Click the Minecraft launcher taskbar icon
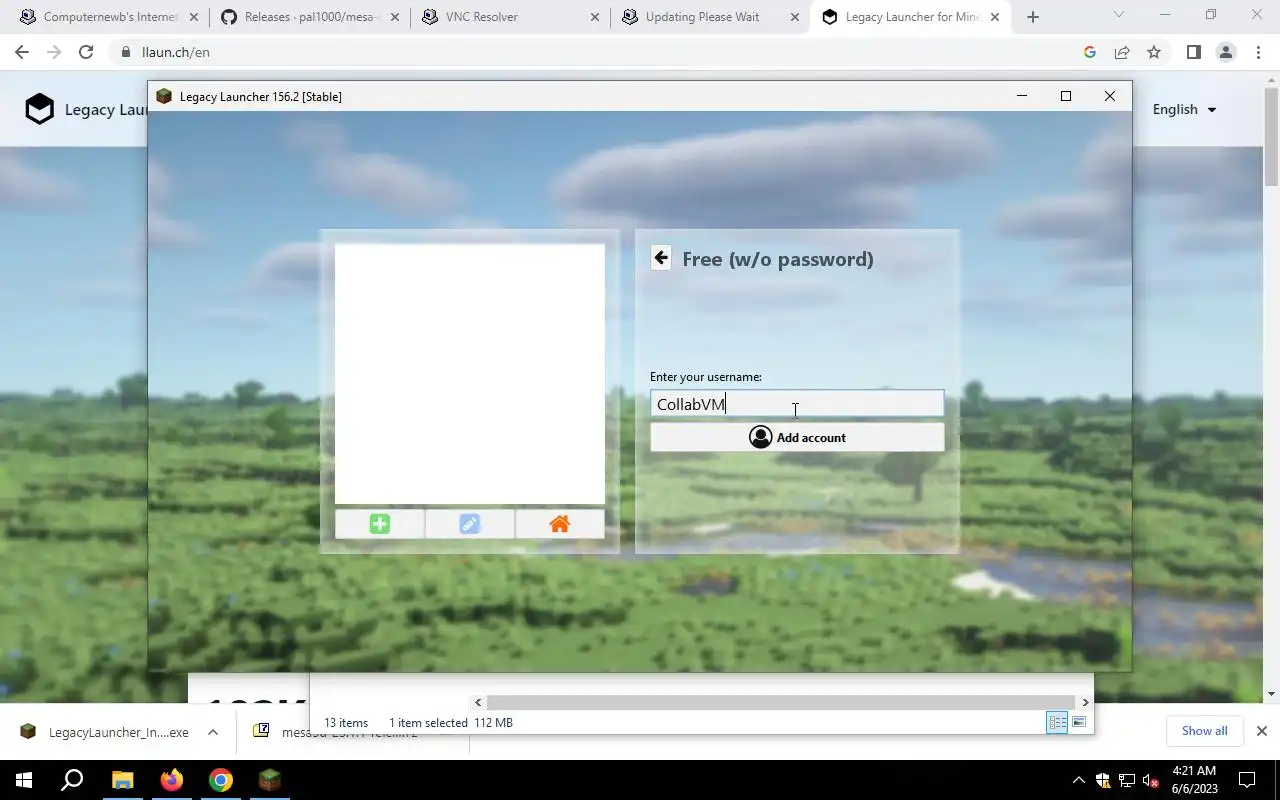 pos(270,780)
